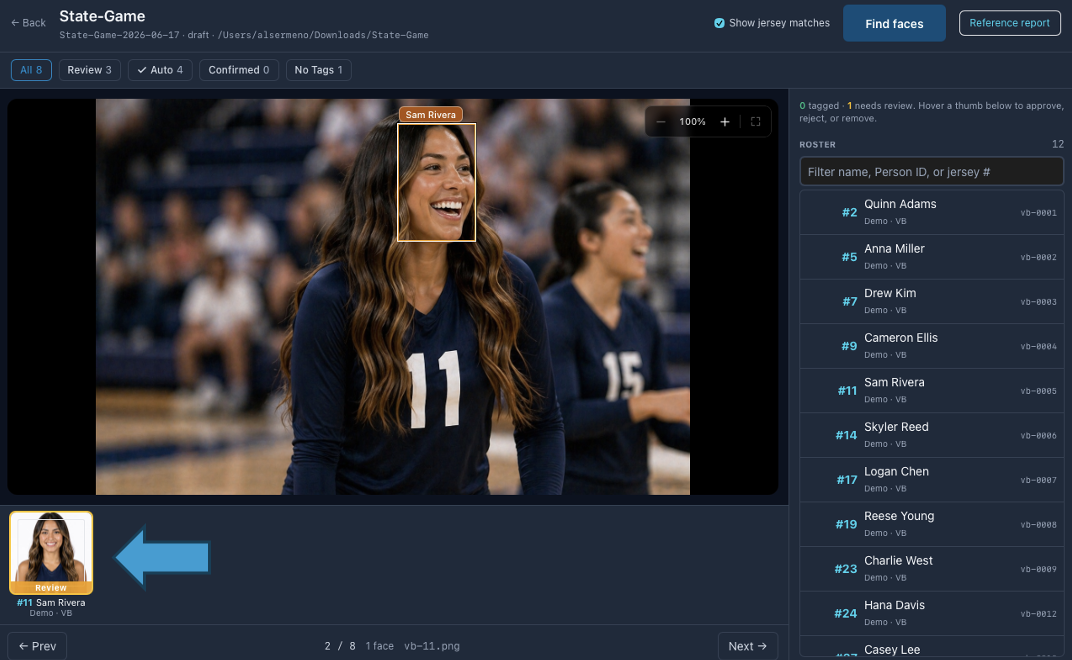Select Quinn Adams #2 from the roster

pos(931,212)
